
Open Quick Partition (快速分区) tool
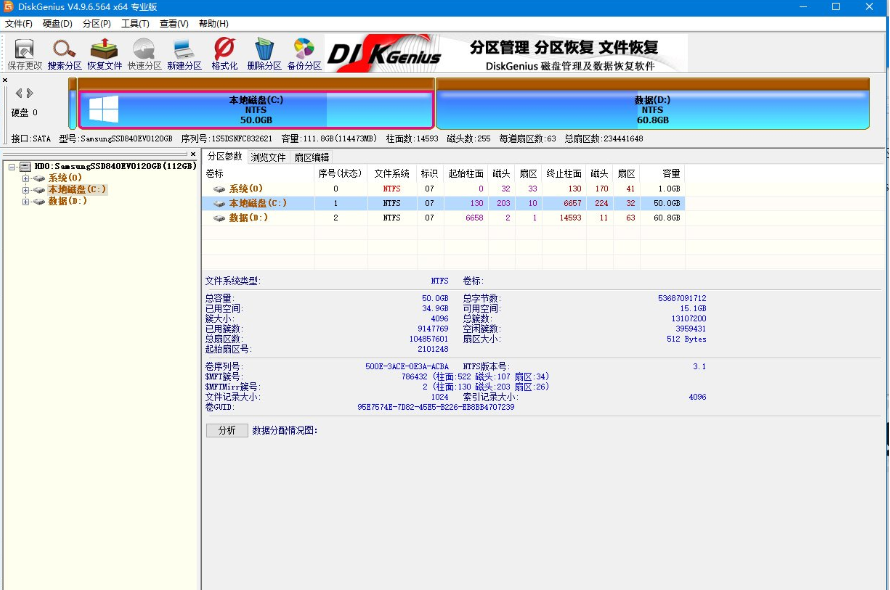144,54
